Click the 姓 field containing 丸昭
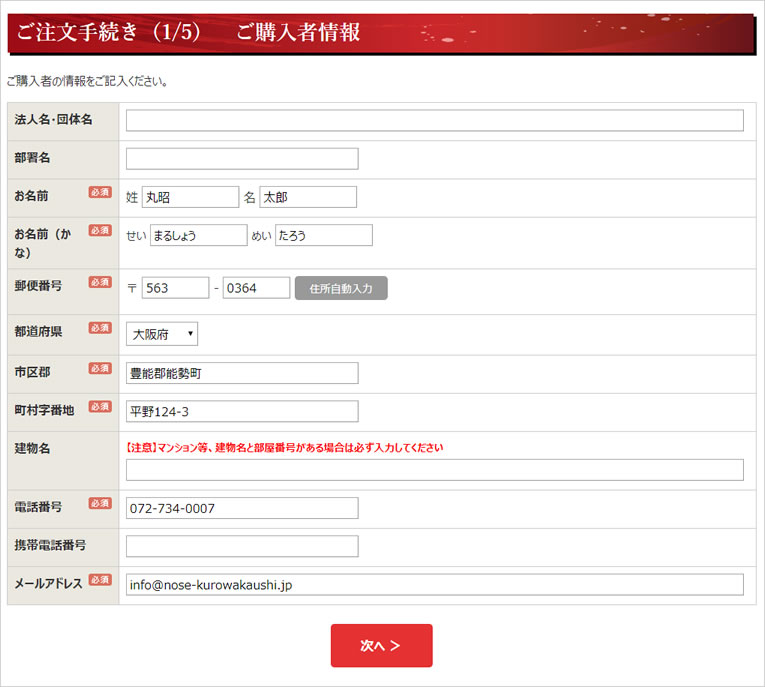 (190, 197)
